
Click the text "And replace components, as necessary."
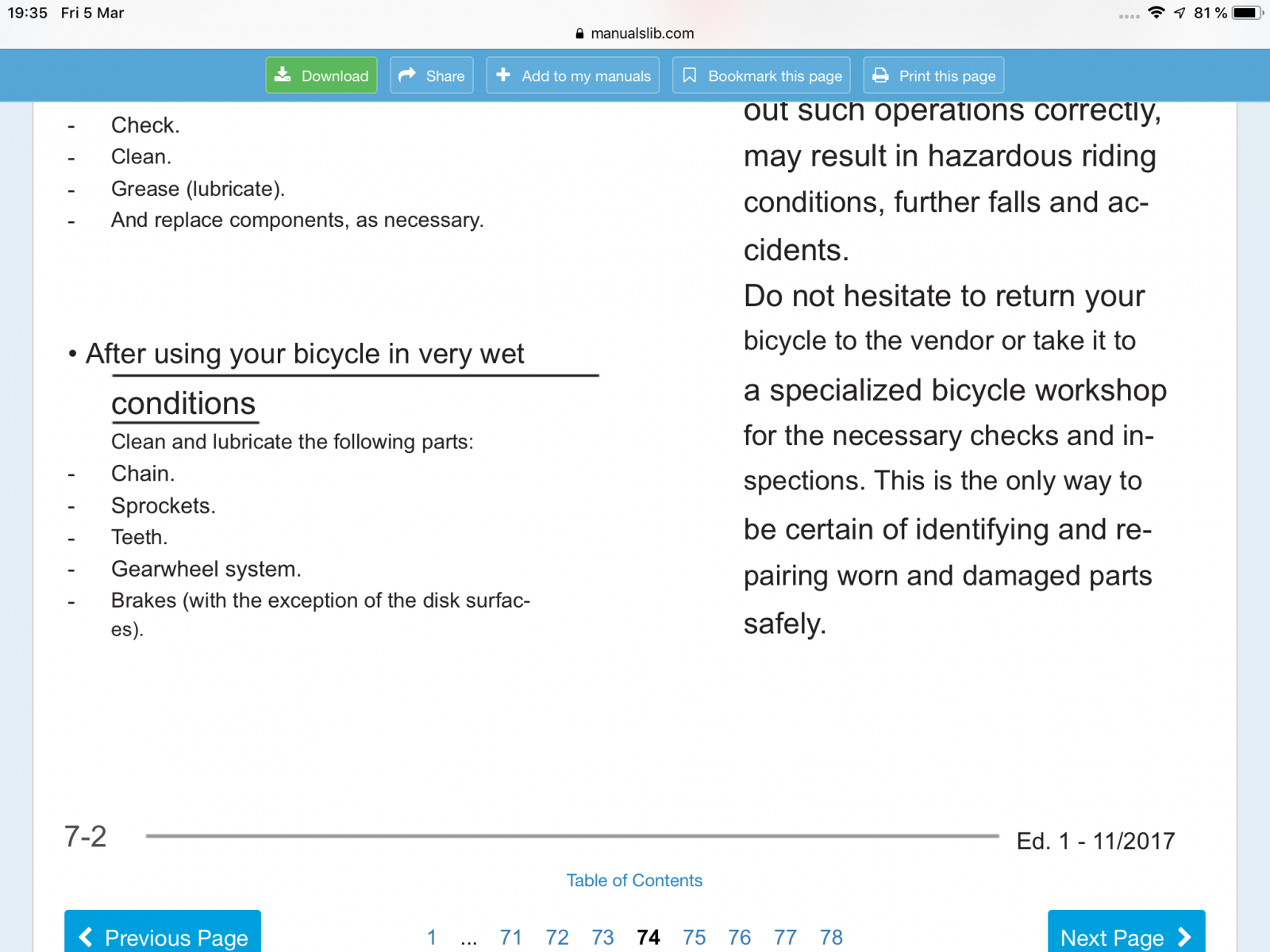point(298,220)
